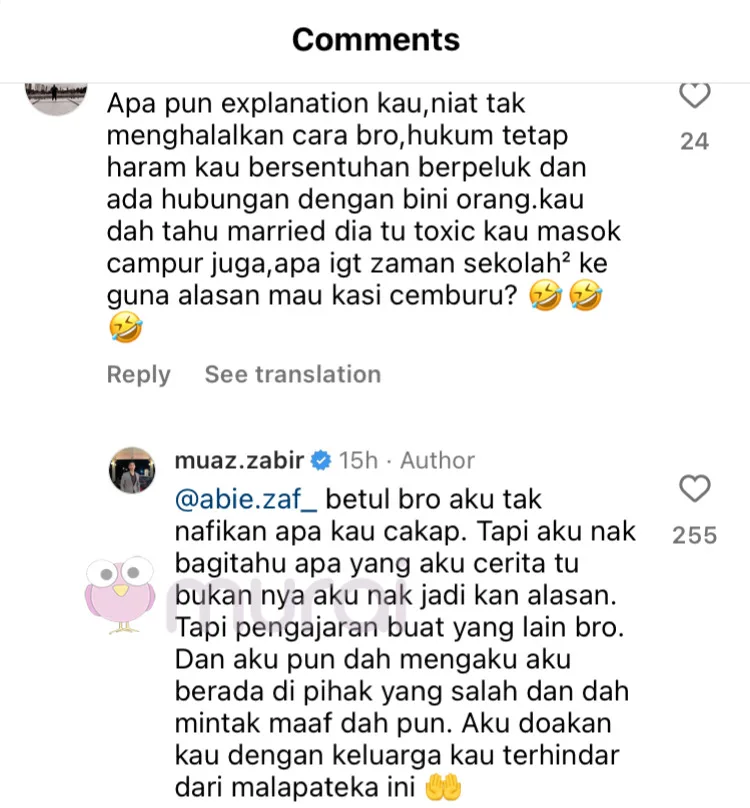The height and width of the screenshot is (808, 750).
Task: Select the first comment text starting 'Apa pun explanation'
Action: point(363,215)
